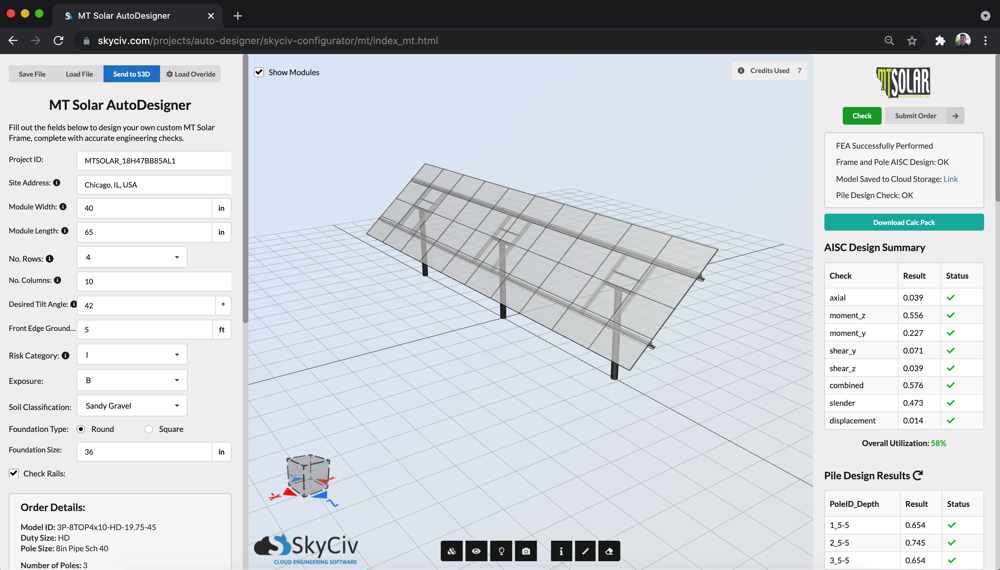Click the 'combined' row in AISC summary

coord(904,385)
